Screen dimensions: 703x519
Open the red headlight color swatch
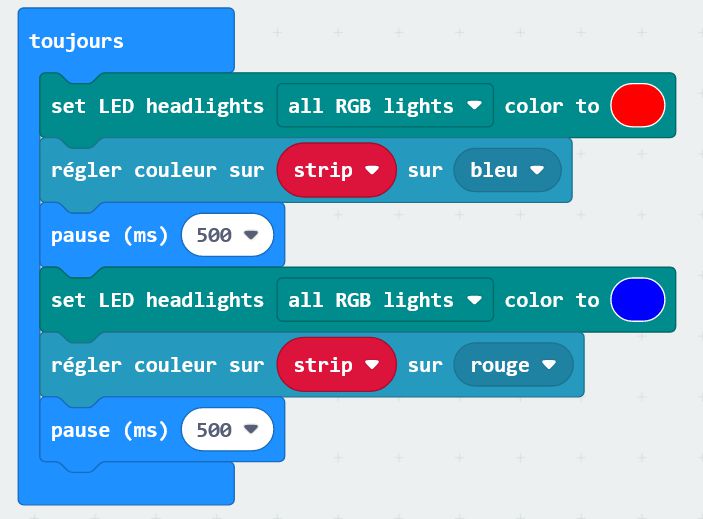coord(638,106)
